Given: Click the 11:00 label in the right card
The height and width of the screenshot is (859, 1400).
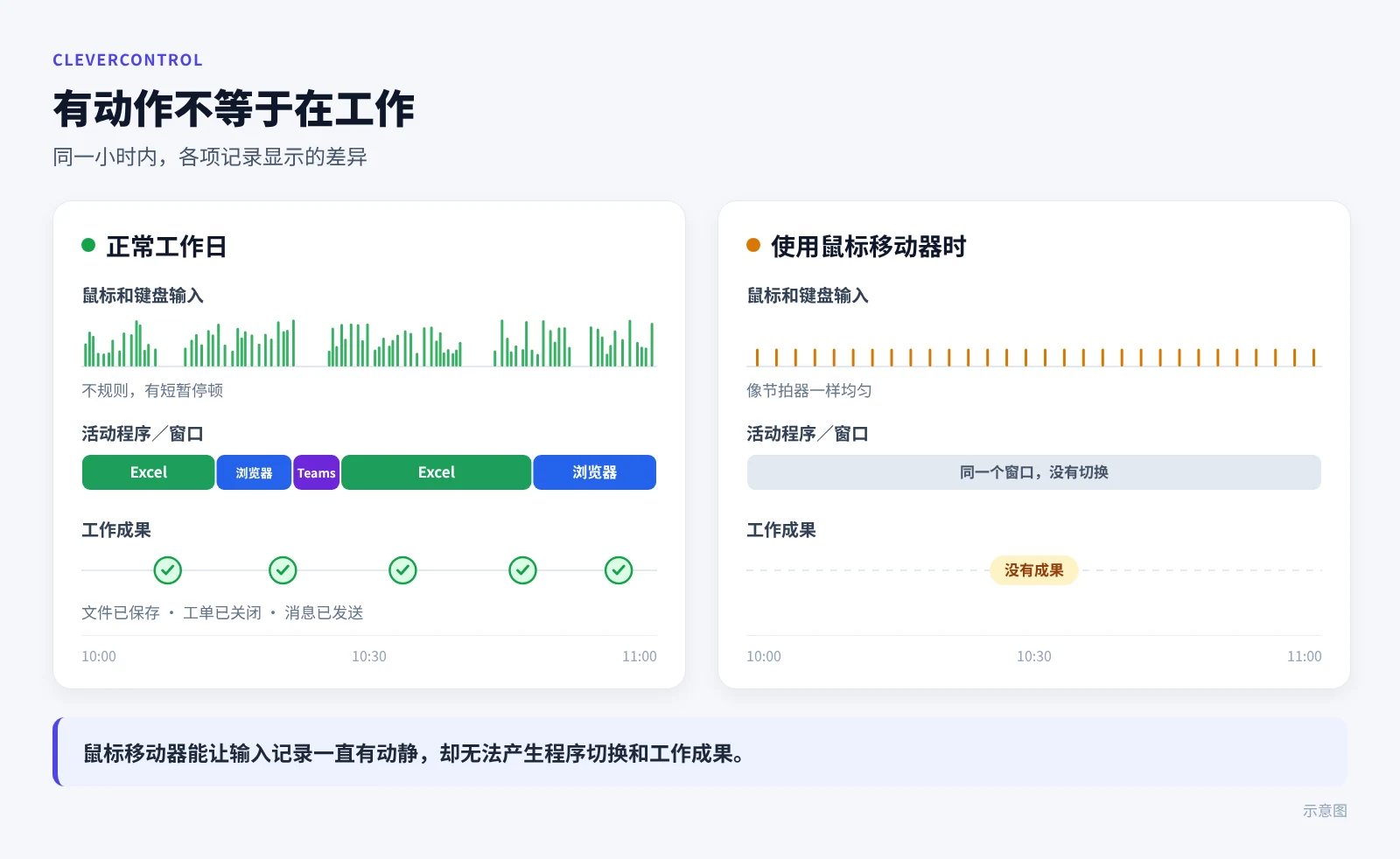Looking at the screenshot, I should point(1304,656).
